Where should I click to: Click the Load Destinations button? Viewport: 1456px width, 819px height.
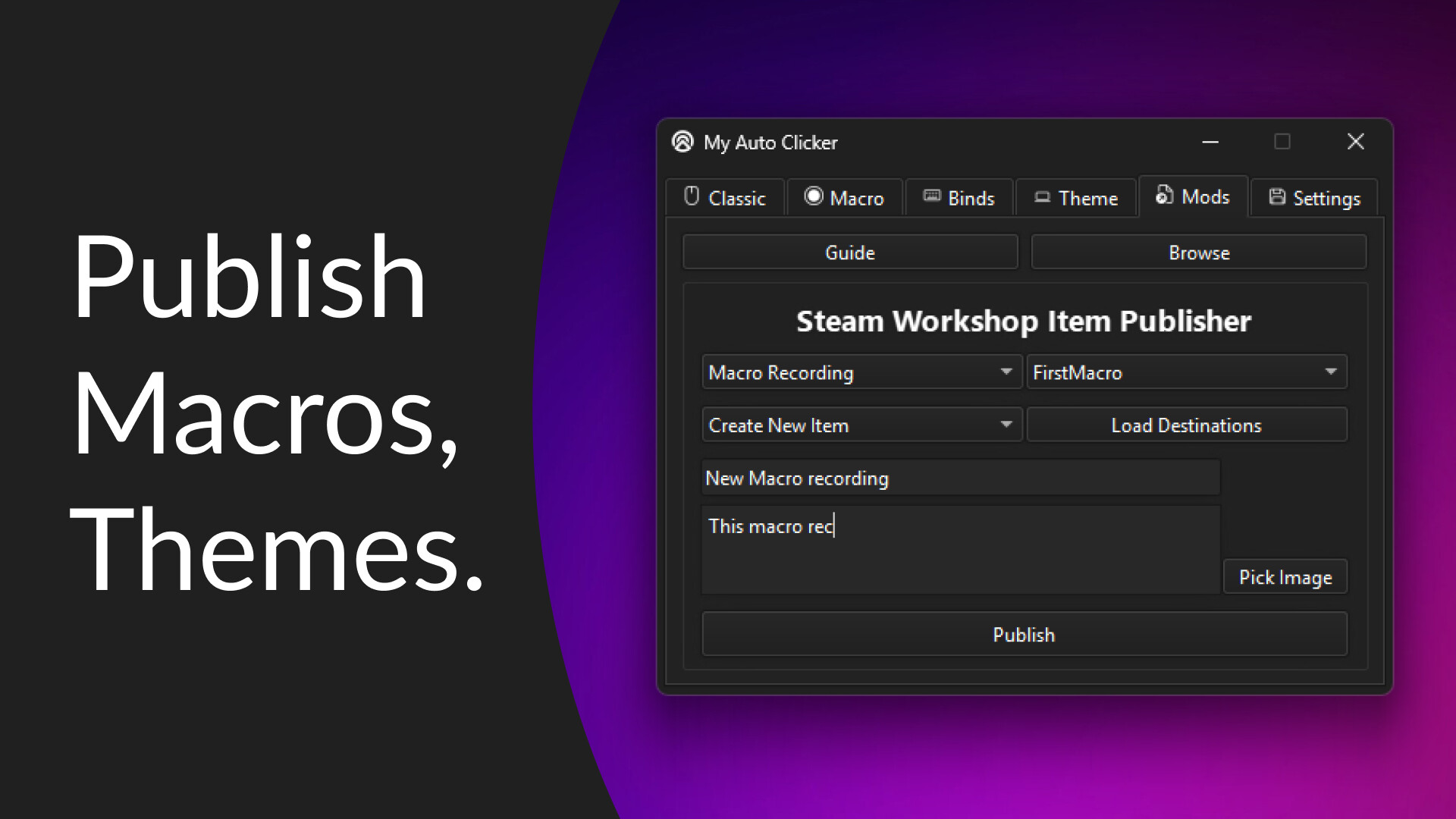point(1186,425)
